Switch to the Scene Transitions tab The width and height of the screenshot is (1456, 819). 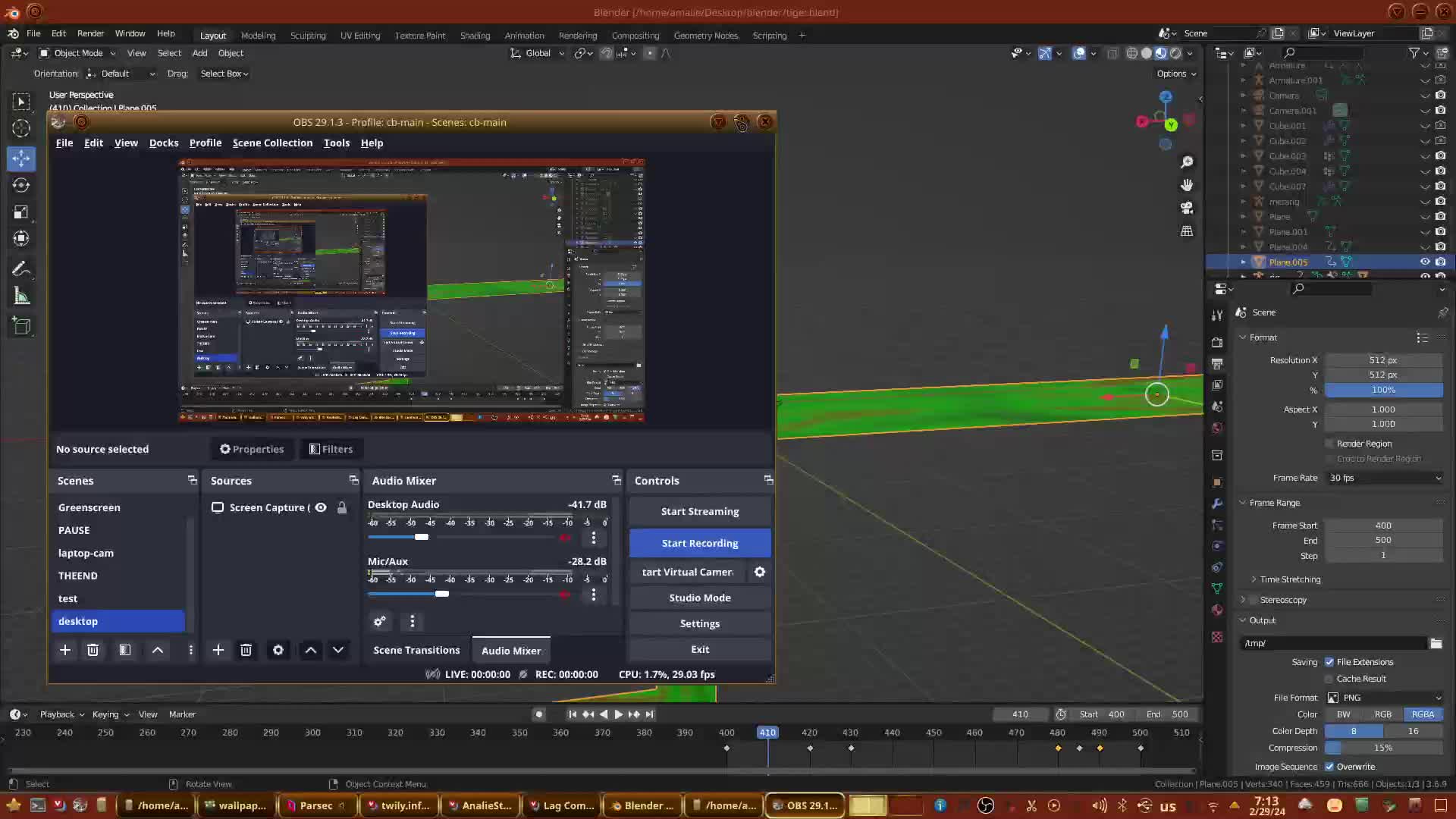point(416,651)
